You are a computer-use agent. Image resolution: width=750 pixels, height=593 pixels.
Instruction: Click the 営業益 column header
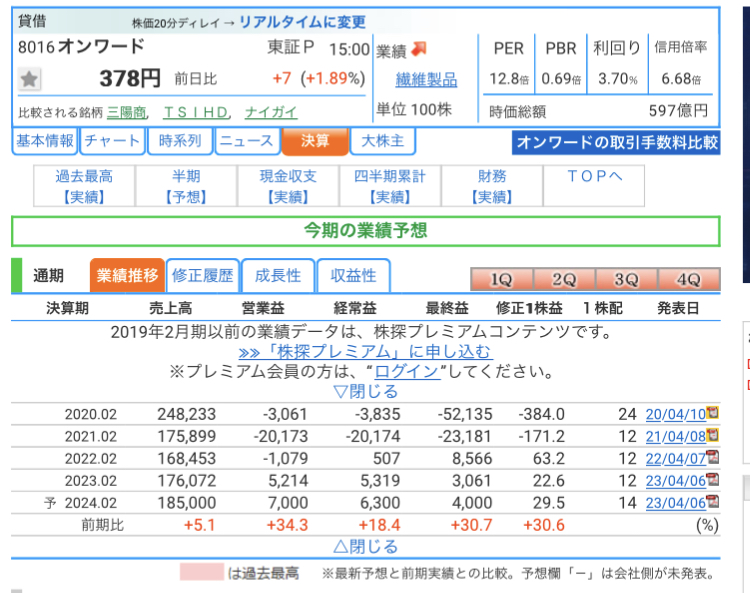(x=263, y=308)
